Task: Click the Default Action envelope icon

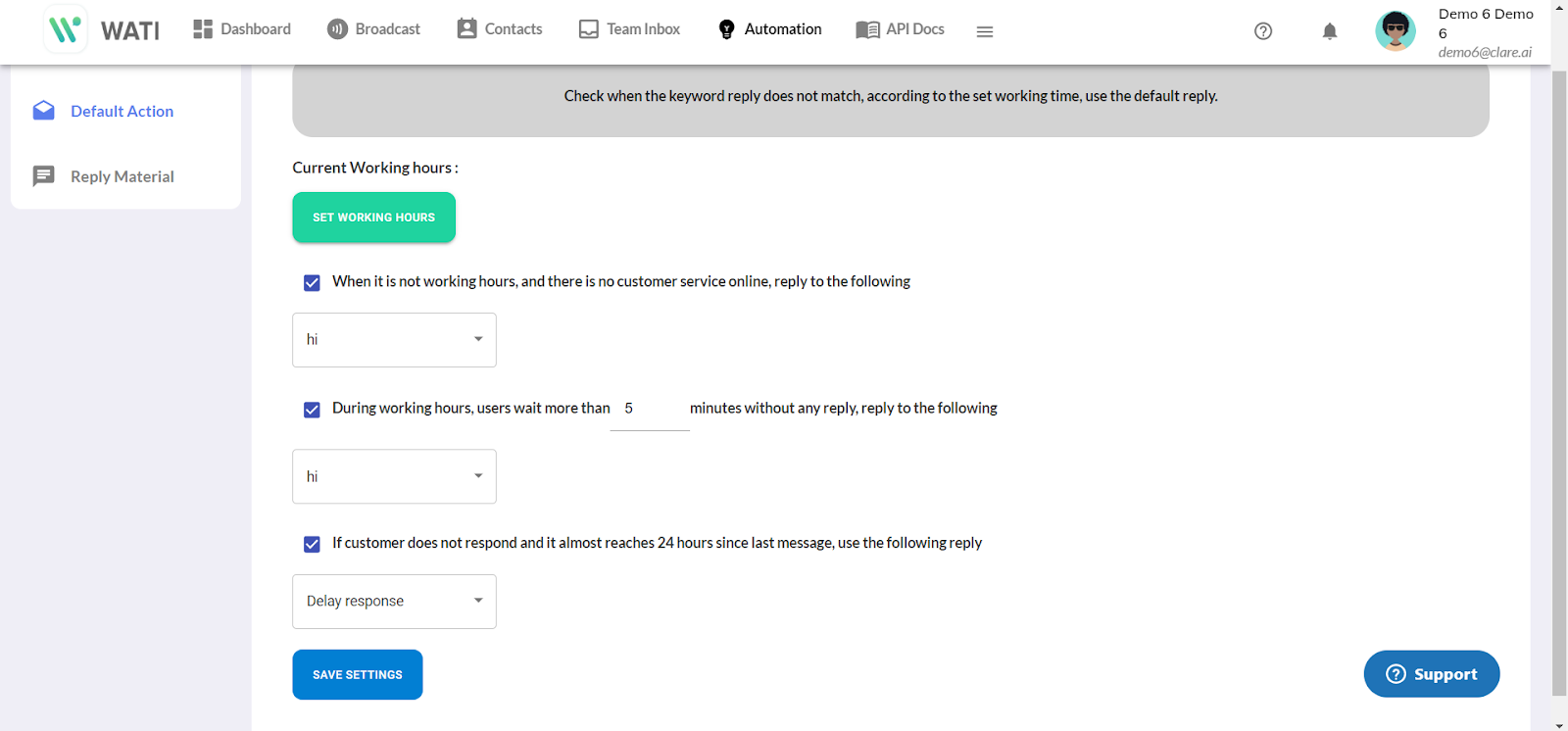Action: coord(44,111)
